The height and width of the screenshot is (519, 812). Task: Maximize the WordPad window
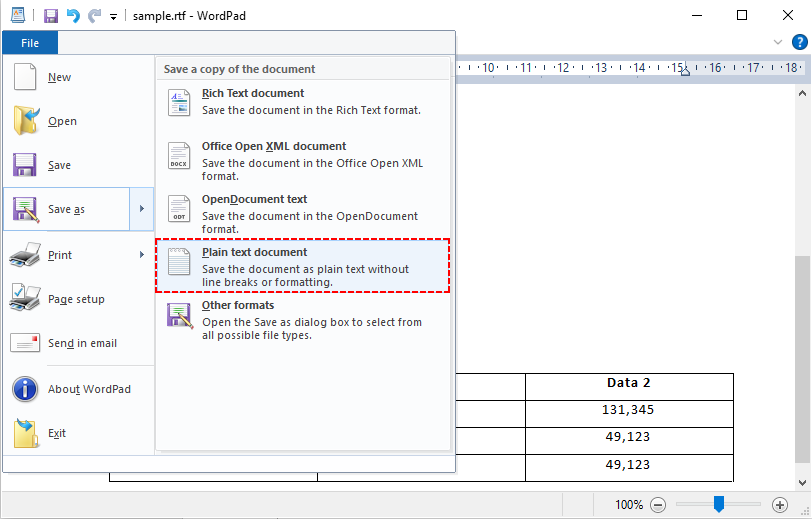(x=742, y=16)
